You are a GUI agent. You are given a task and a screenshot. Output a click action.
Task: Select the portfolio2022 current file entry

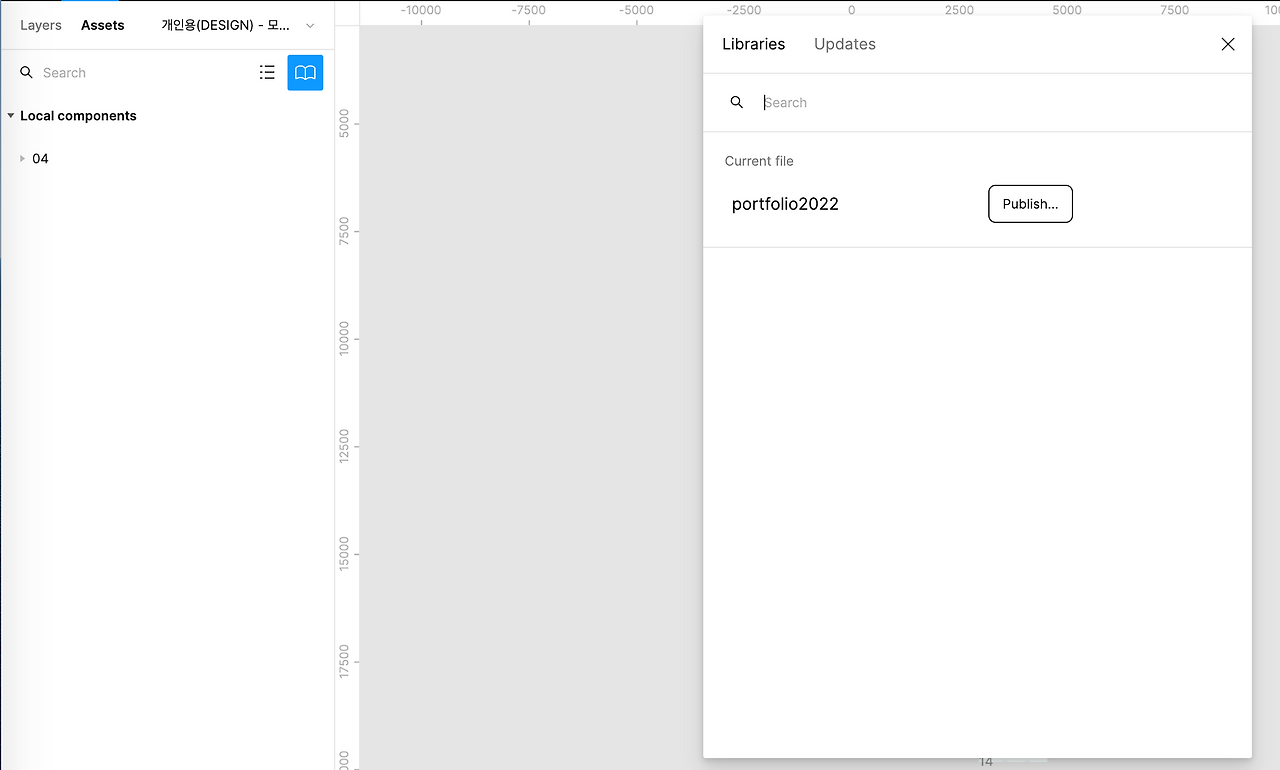coord(785,204)
